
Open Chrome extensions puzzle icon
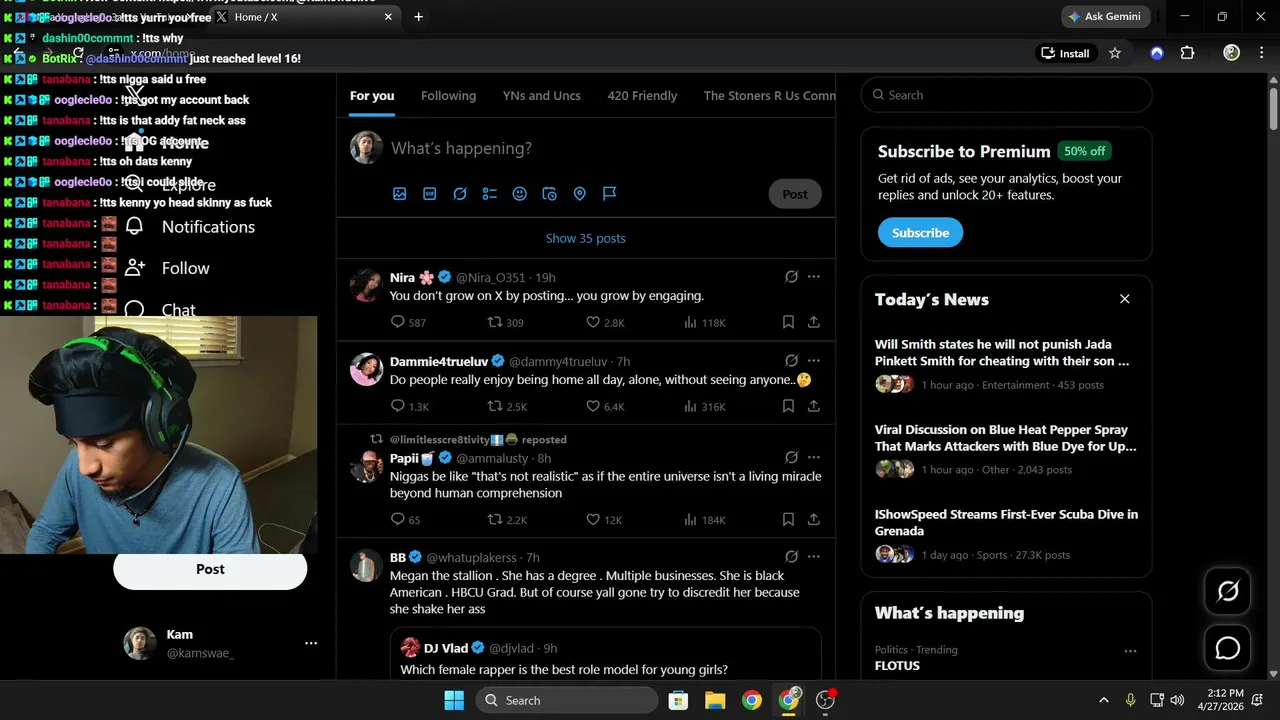coord(1187,53)
